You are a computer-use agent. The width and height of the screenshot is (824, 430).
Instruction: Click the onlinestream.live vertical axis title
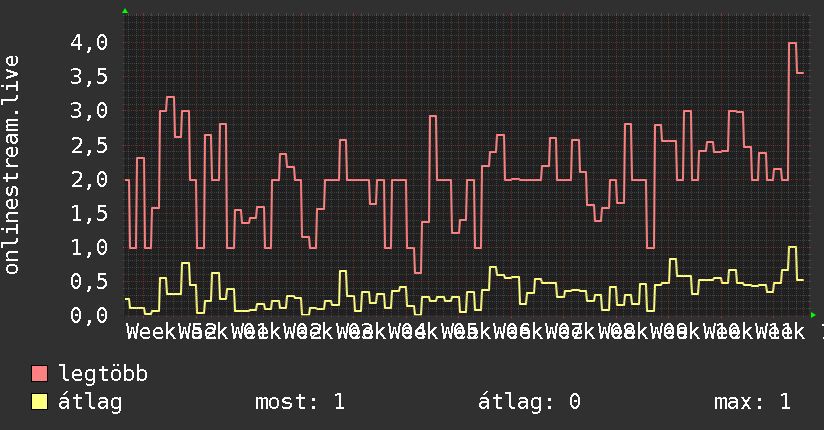click(x=11, y=165)
